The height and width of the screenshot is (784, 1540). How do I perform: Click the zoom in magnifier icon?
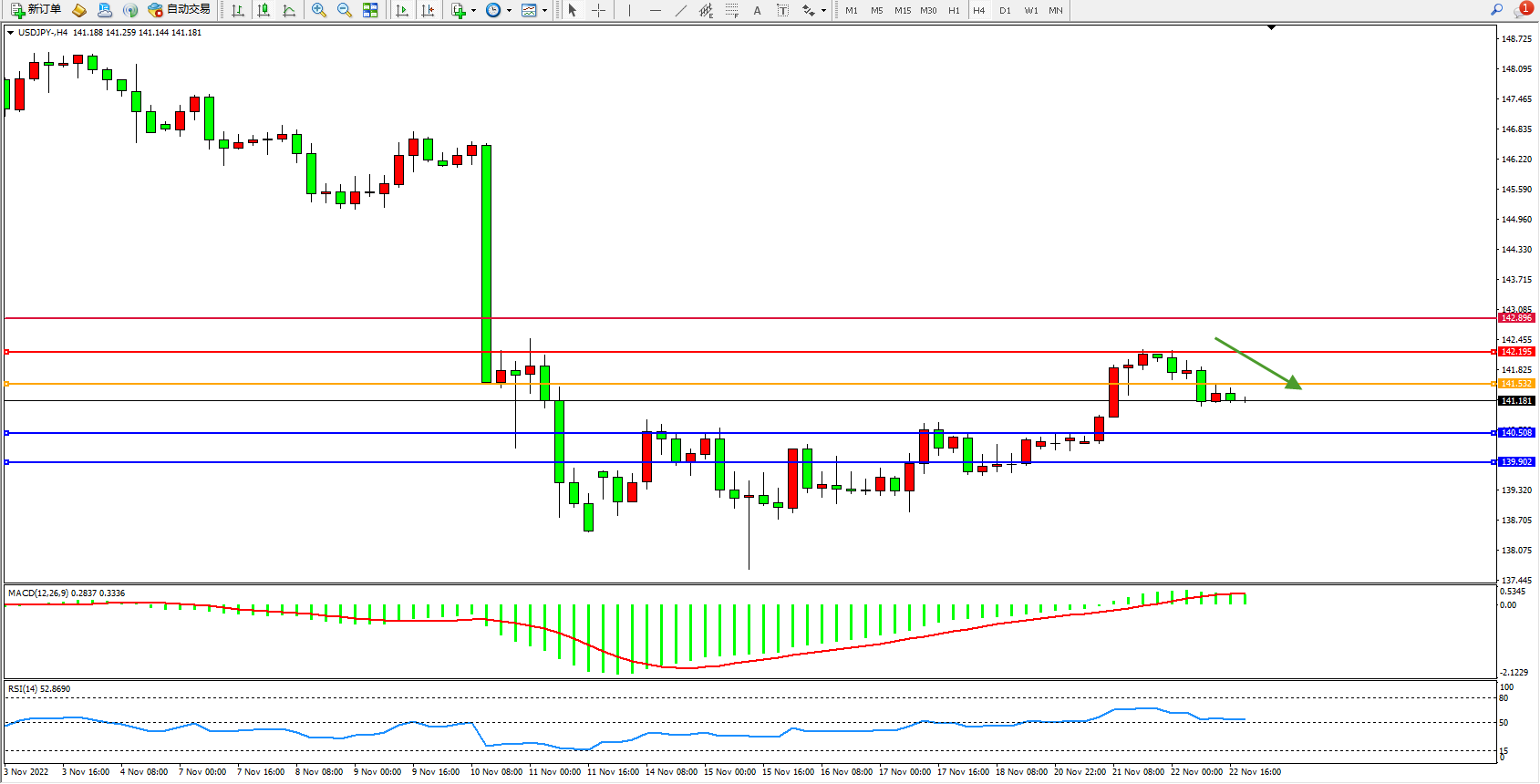(319, 10)
